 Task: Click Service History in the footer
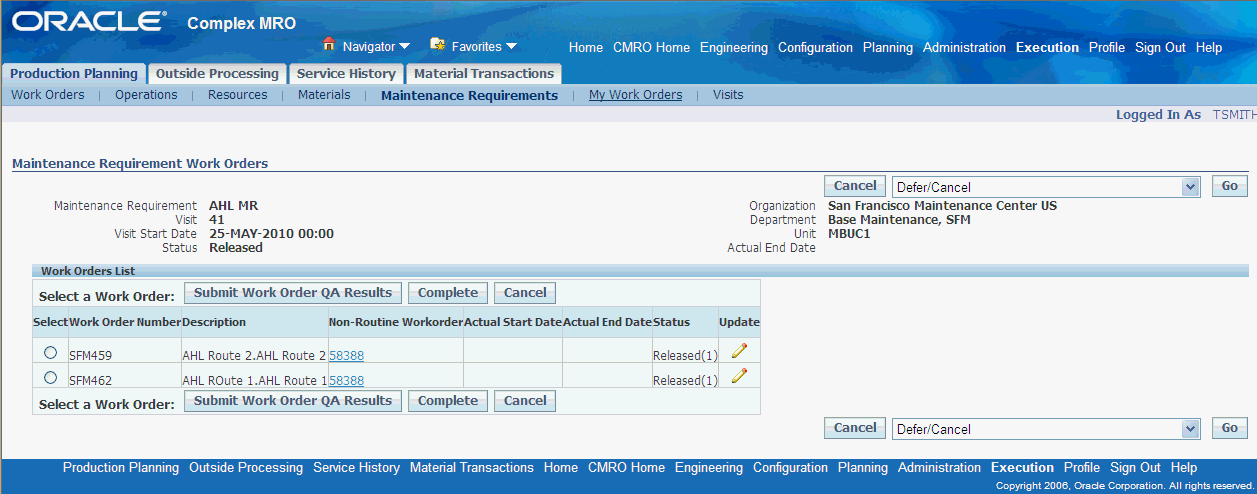coord(356,467)
